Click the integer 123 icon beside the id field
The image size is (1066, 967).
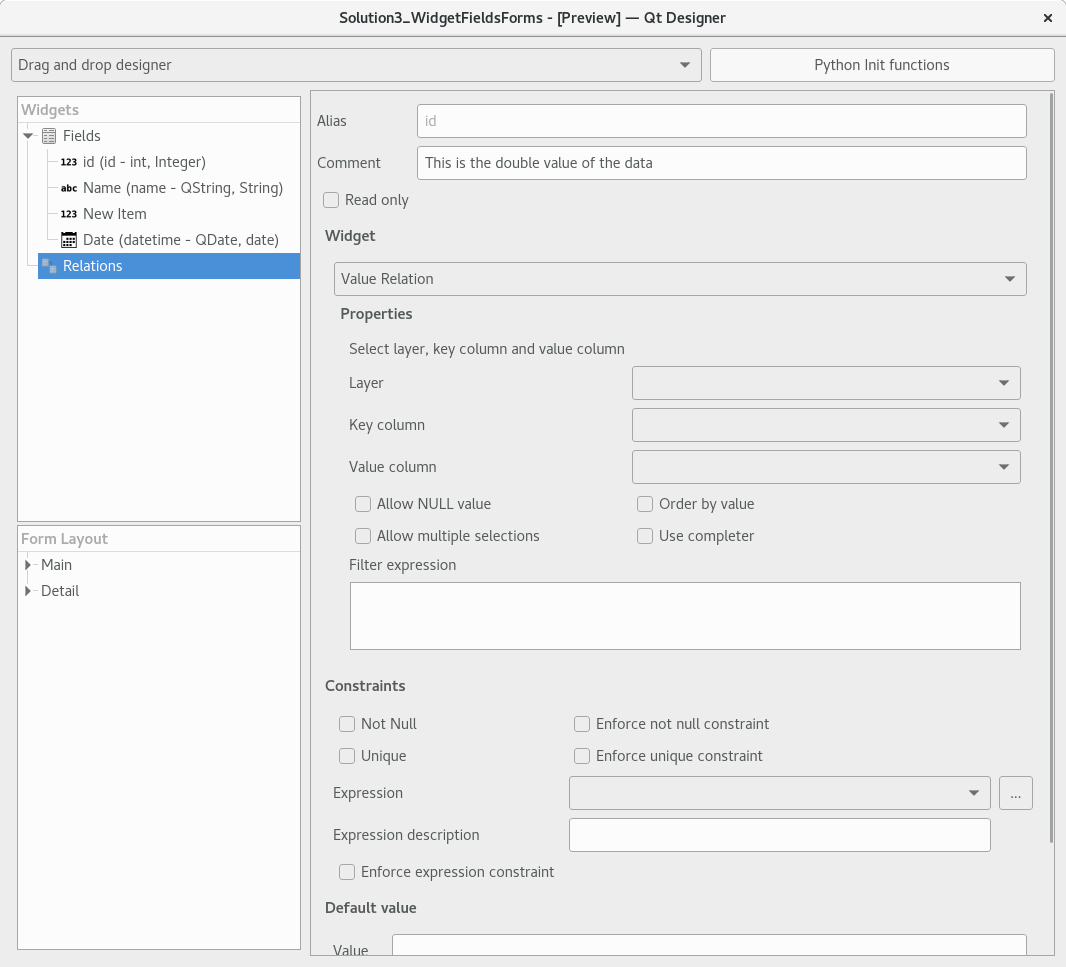67,162
